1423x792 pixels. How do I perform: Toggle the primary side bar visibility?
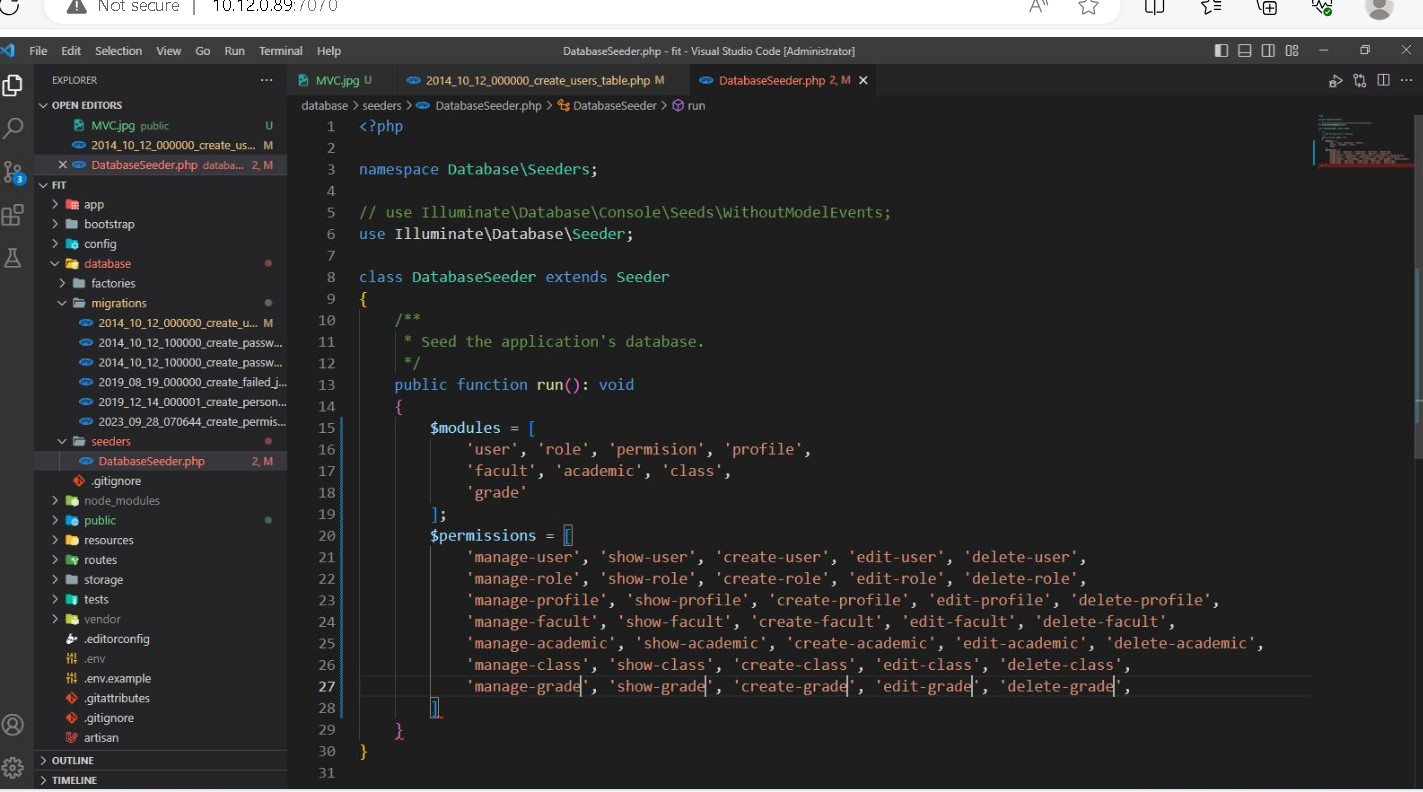point(1221,51)
